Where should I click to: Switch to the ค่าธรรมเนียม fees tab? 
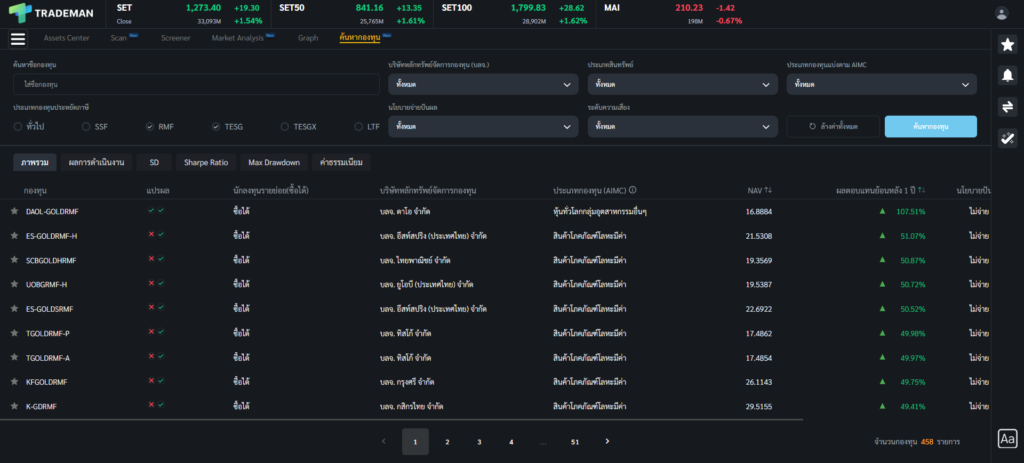click(x=341, y=163)
